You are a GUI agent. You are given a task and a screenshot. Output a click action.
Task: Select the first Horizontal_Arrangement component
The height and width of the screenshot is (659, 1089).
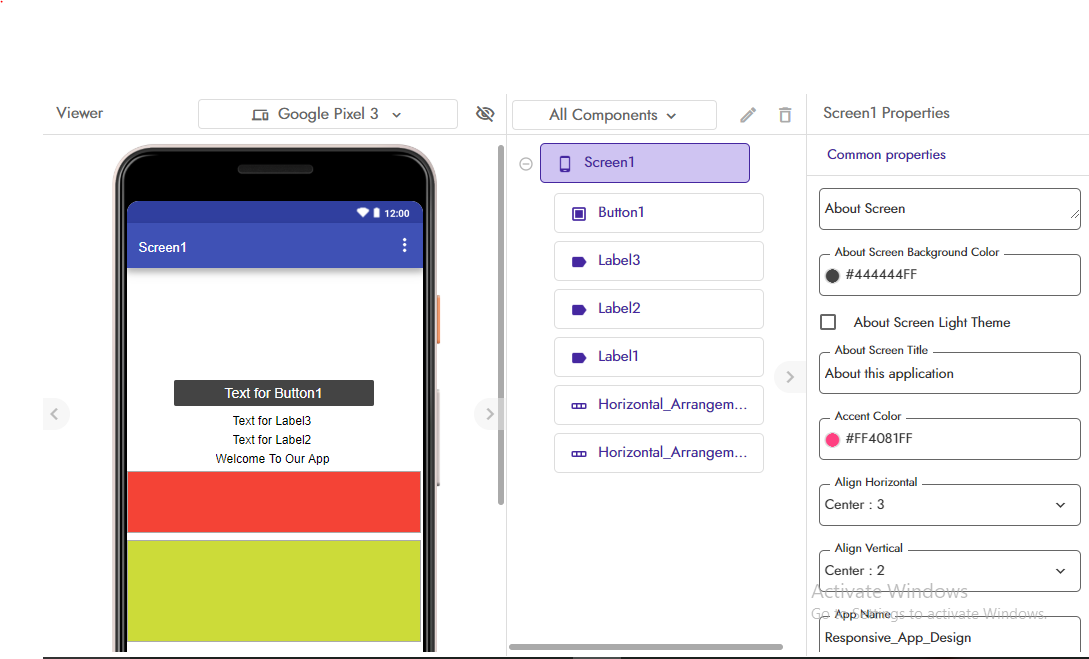pos(658,405)
